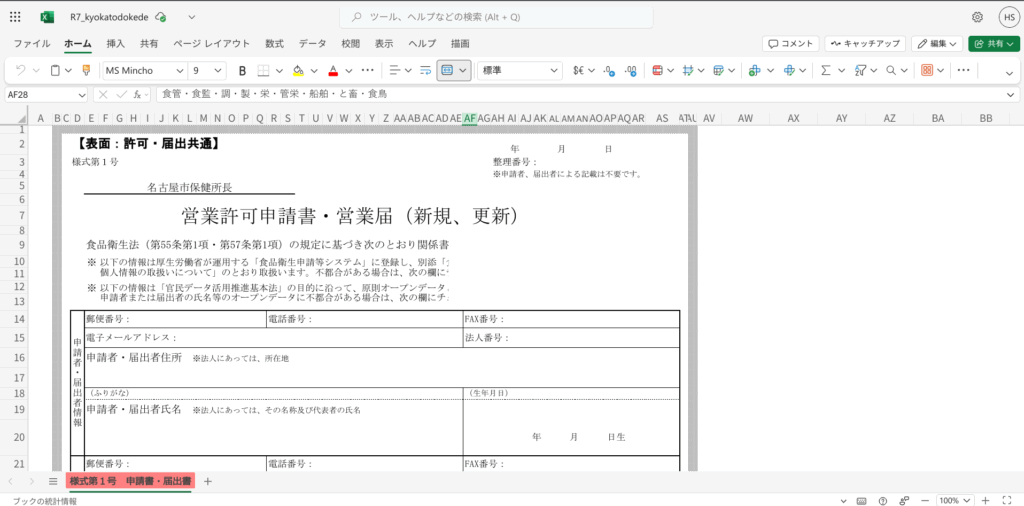Image resolution: width=1024 pixels, height=506 pixels.
Task: Click the undo arrow icon
Action: click(x=20, y=71)
